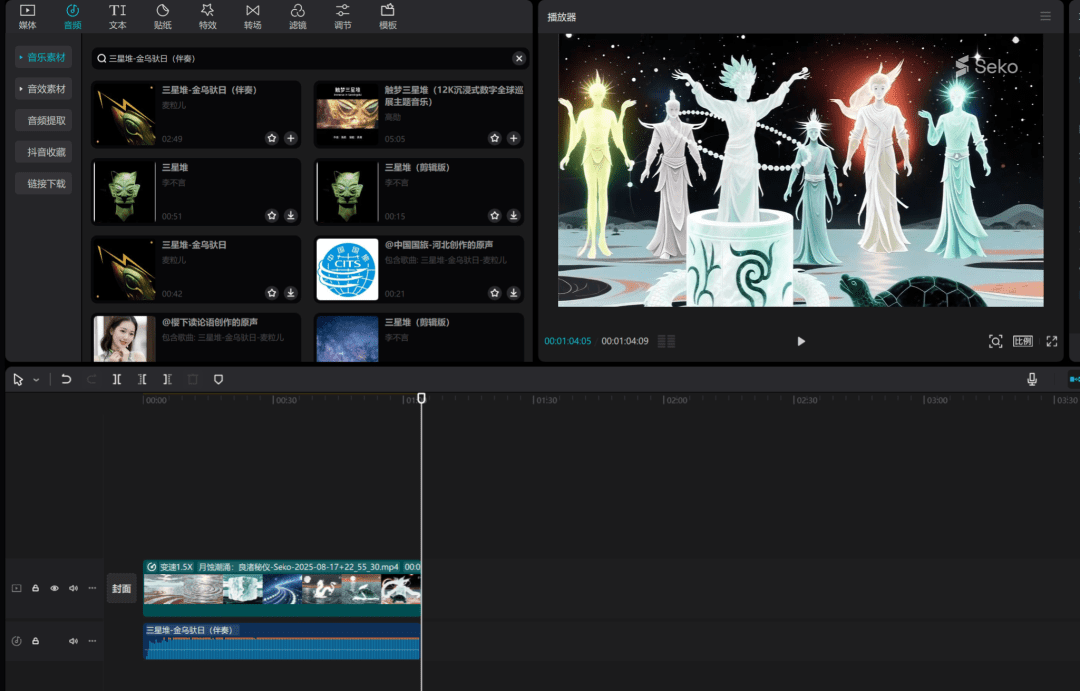Click the playhead handle on the ruler
The width and height of the screenshot is (1080, 691).
point(422,398)
